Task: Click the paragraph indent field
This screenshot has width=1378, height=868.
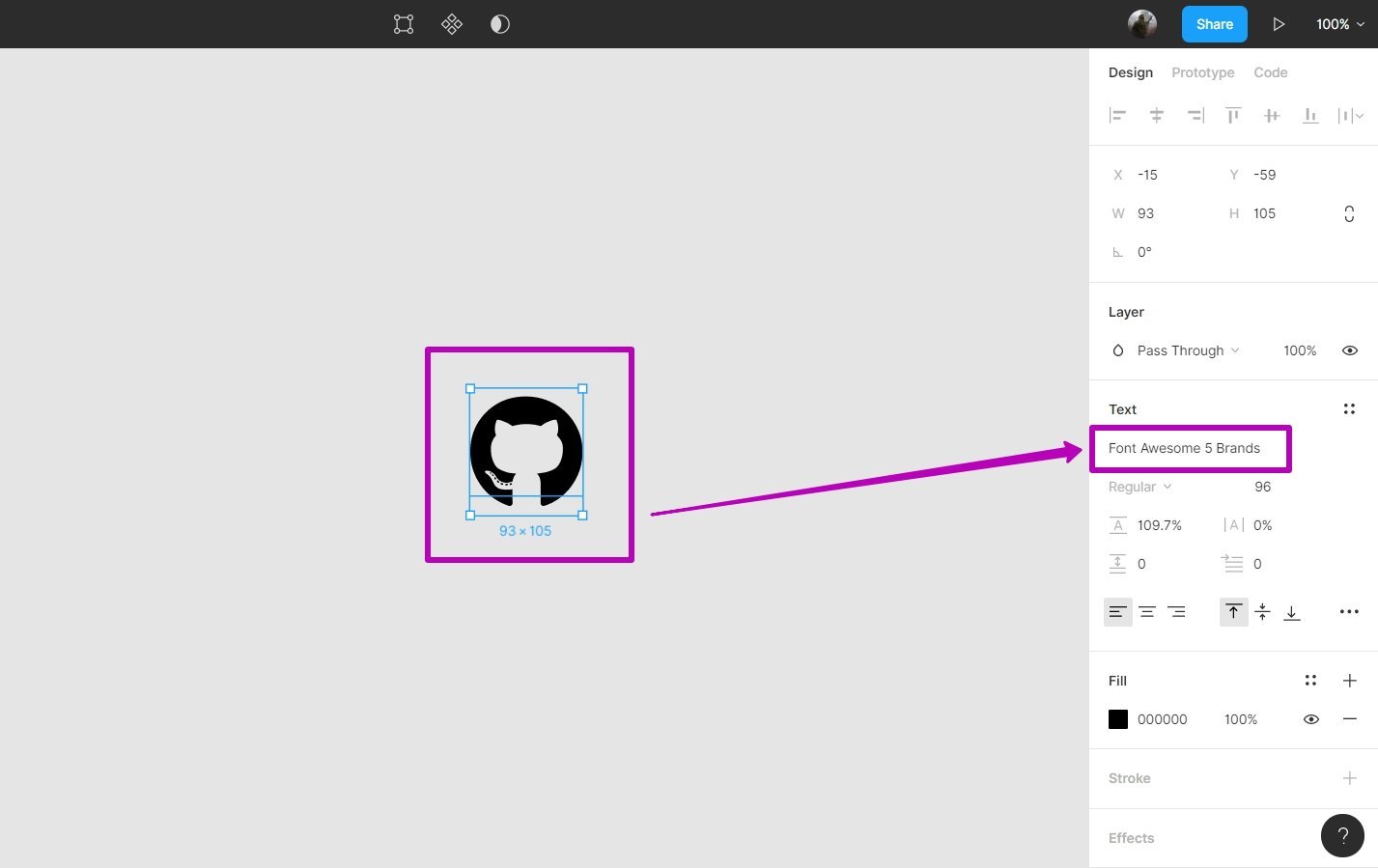Action: pyautogui.click(x=1257, y=564)
